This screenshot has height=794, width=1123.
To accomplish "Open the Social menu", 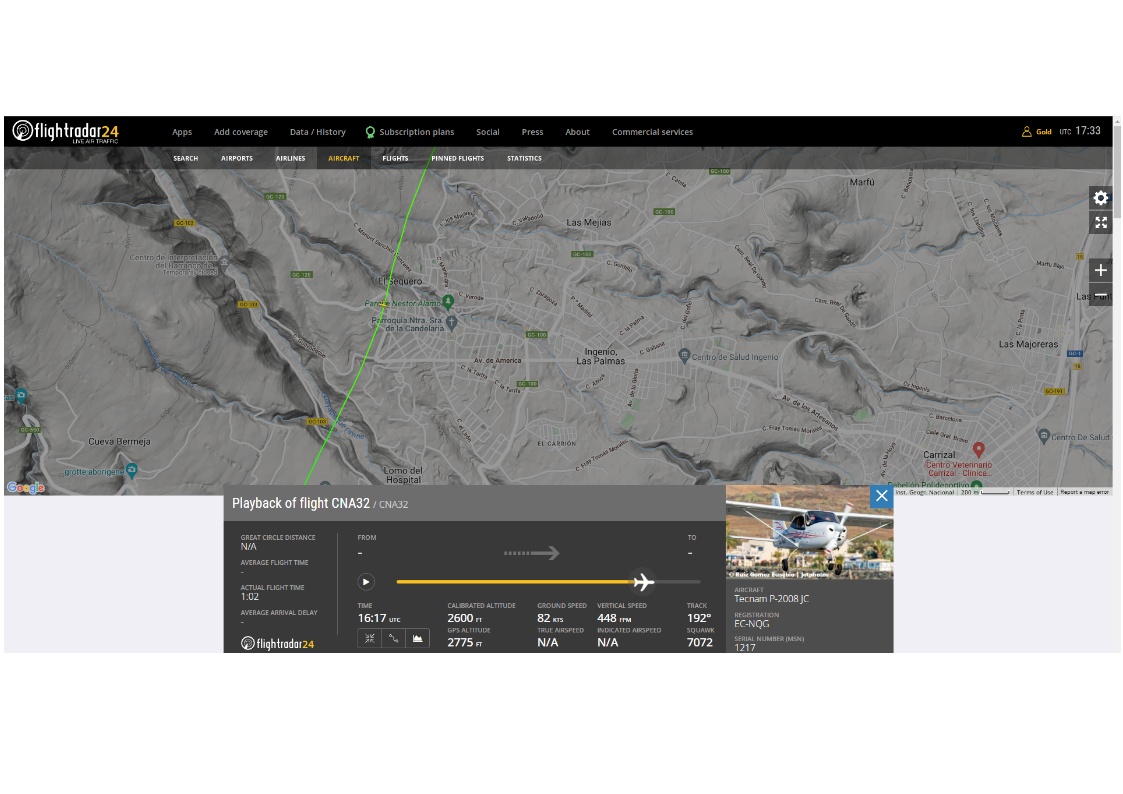I will click(488, 132).
